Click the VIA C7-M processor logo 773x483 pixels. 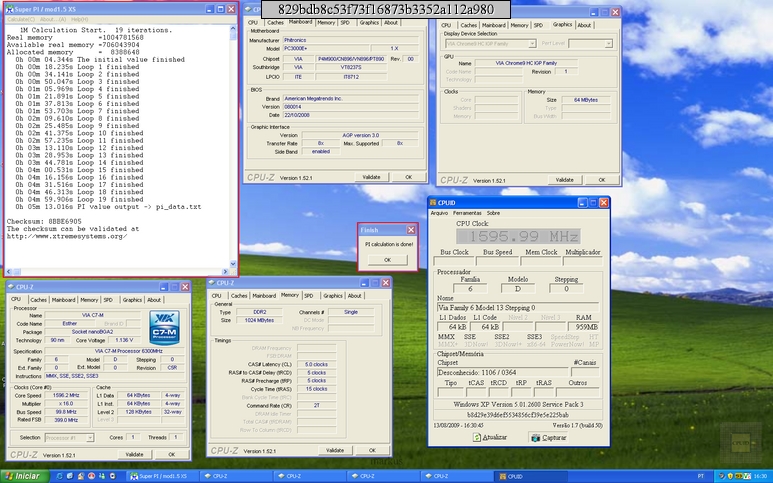coord(164,327)
